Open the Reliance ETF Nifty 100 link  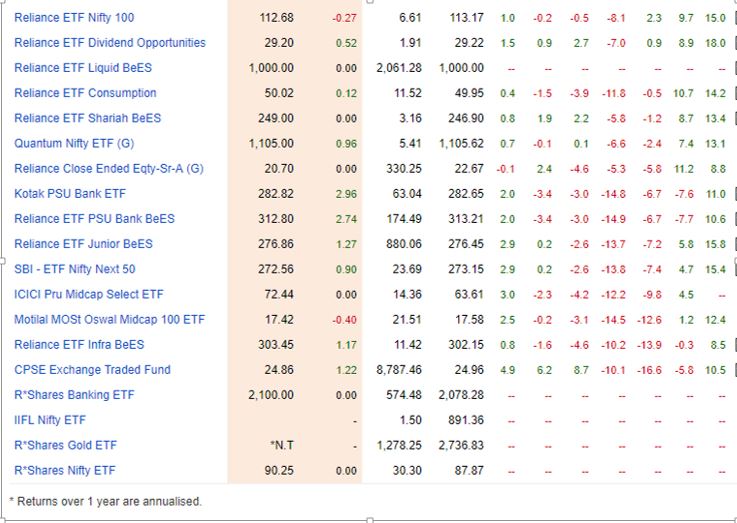(x=74, y=18)
